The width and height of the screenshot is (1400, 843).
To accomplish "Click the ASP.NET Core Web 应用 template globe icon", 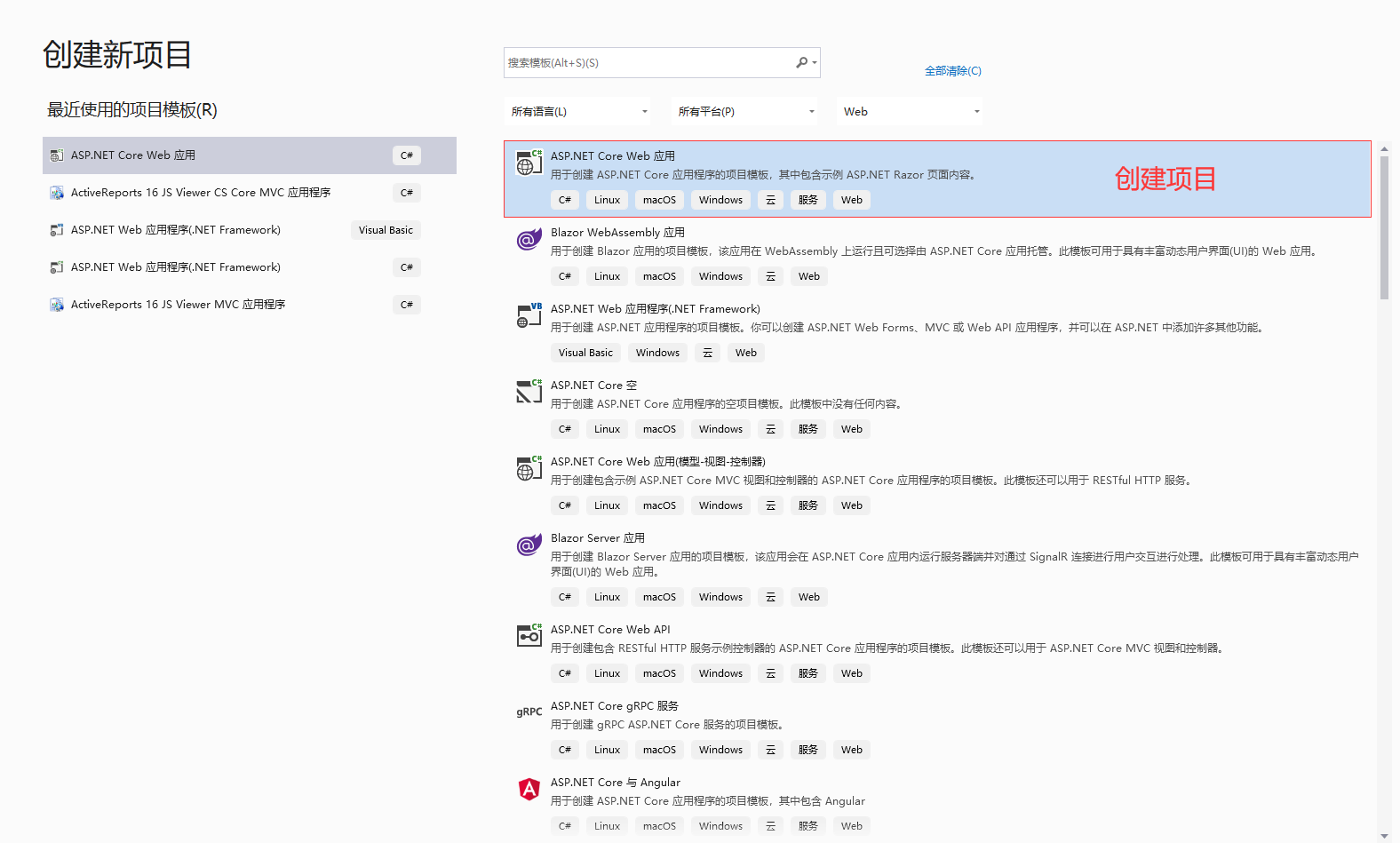I will click(529, 163).
